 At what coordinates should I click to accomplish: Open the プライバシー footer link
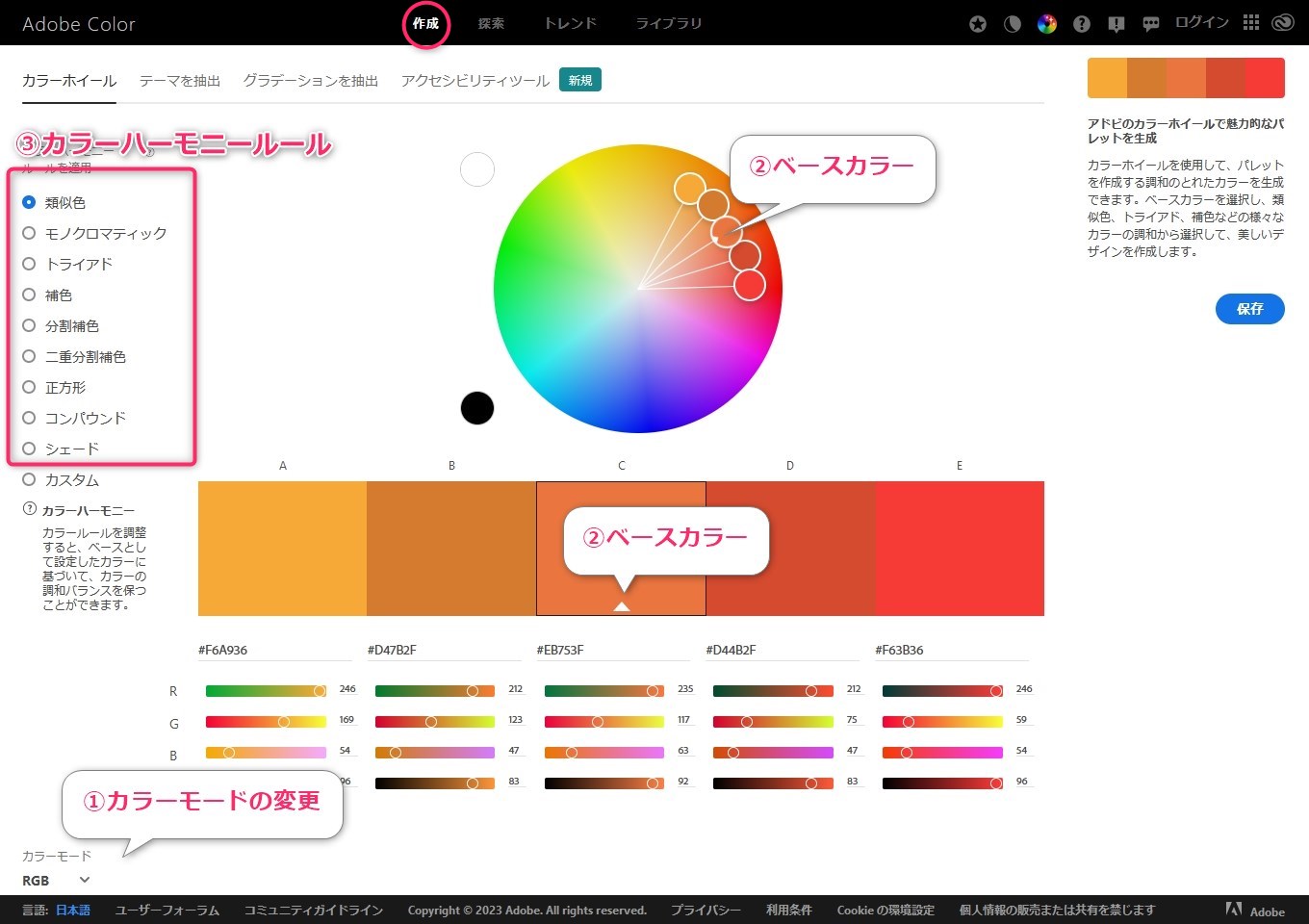click(x=706, y=910)
